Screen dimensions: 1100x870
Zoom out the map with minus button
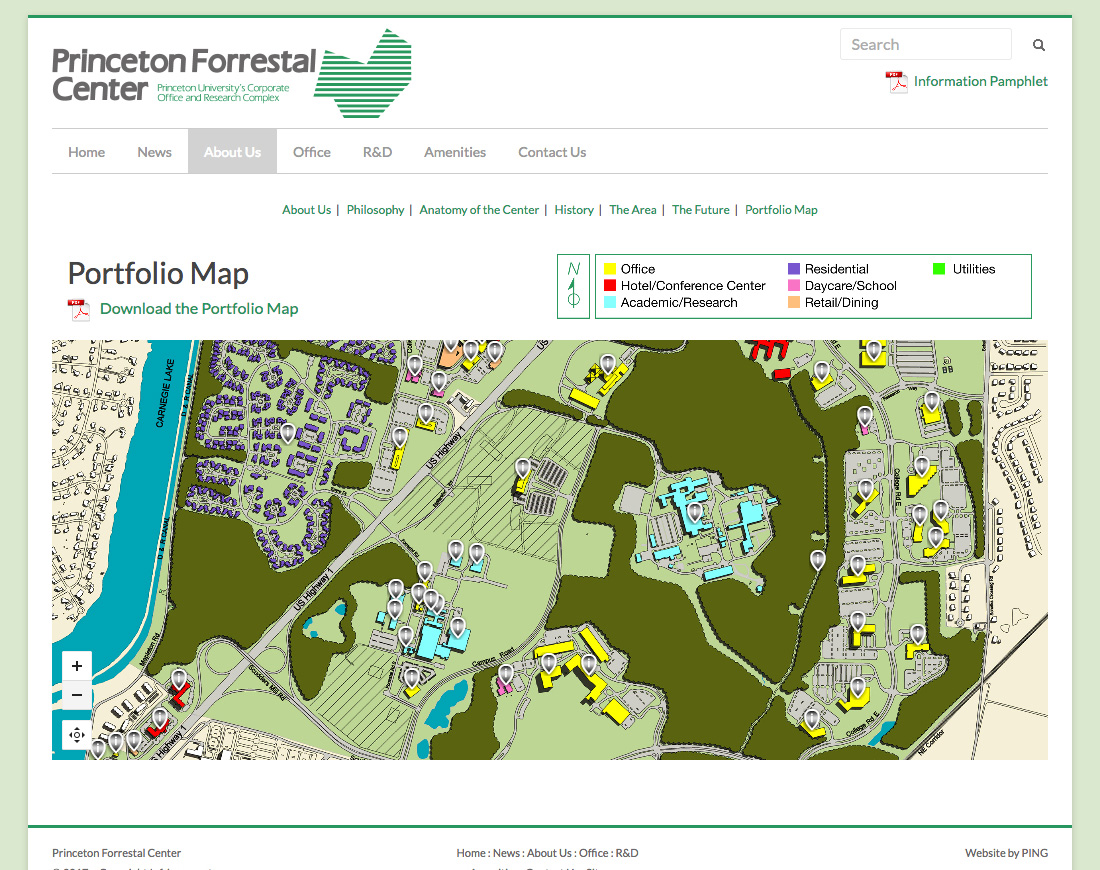77,695
